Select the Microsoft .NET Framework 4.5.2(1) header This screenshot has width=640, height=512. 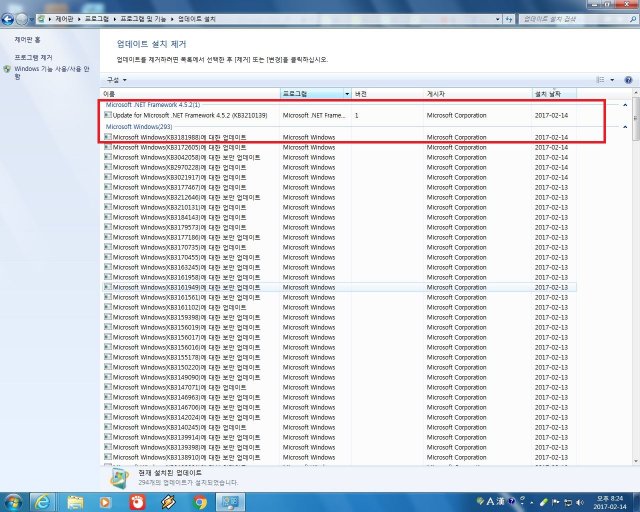(153, 105)
